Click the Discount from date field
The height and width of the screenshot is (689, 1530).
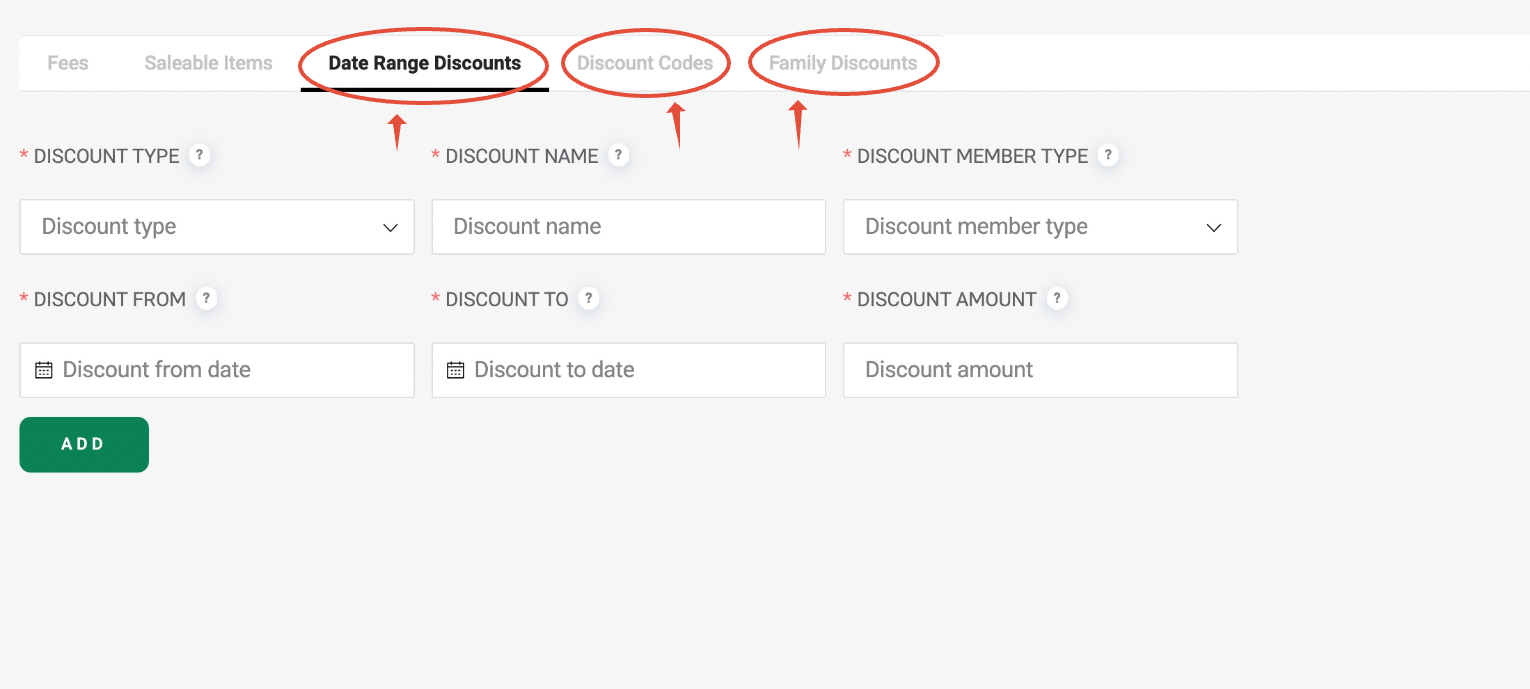tap(230, 370)
